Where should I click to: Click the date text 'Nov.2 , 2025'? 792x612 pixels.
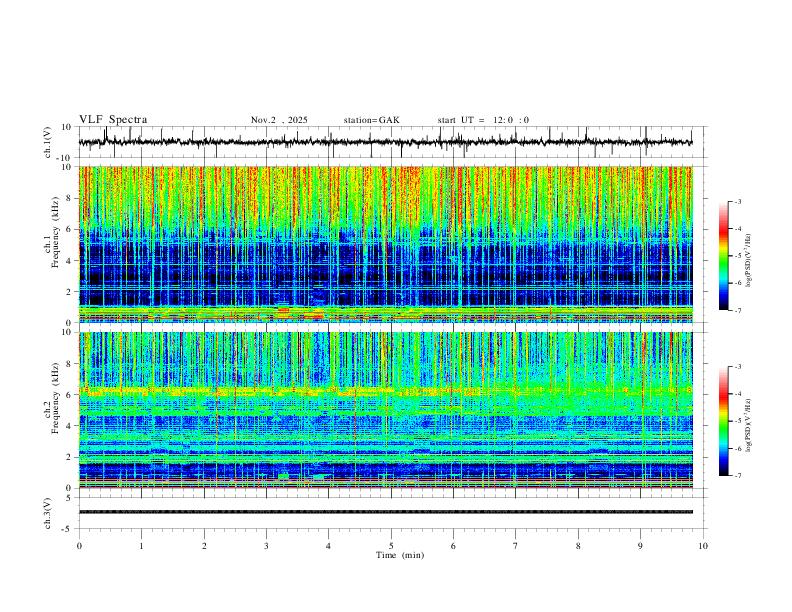(x=279, y=120)
